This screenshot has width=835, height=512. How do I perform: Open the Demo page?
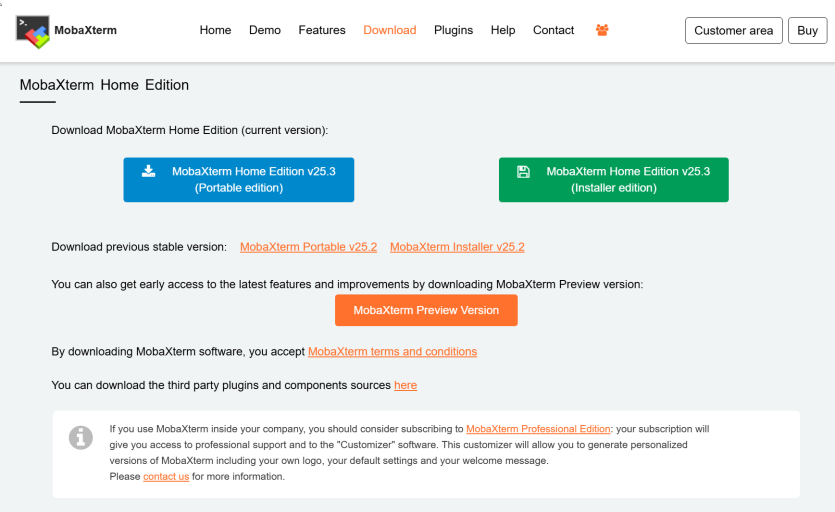(265, 30)
